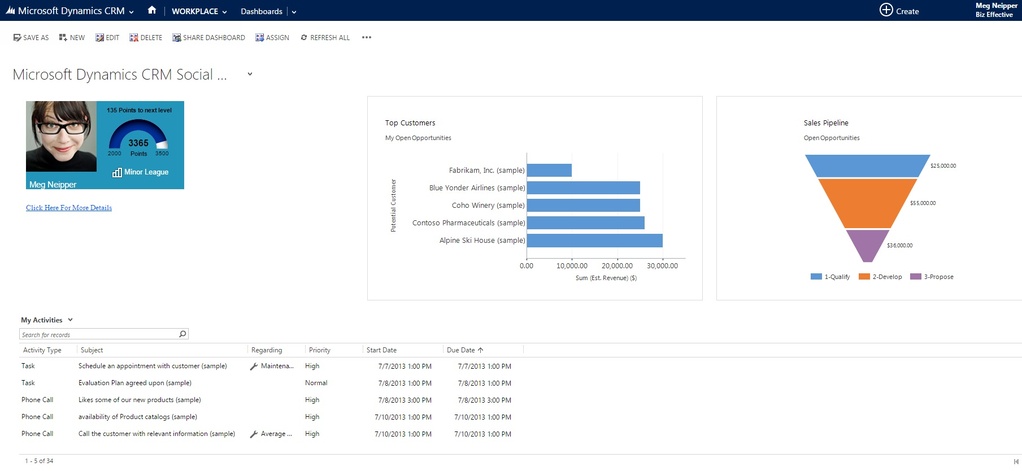This screenshot has width=1022, height=471.
Task: Click the $55,000.00 funnel label
Action: (923, 203)
